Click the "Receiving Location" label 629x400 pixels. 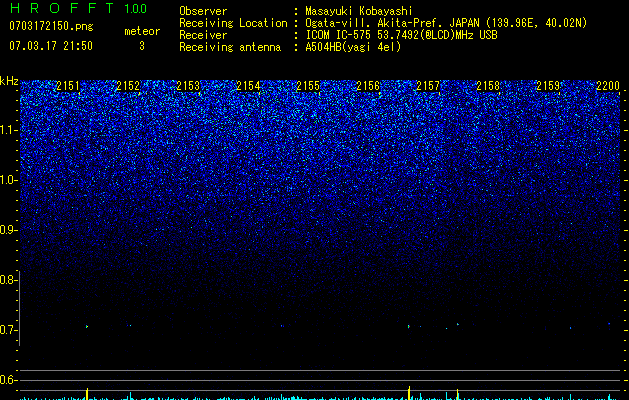coord(233,23)
